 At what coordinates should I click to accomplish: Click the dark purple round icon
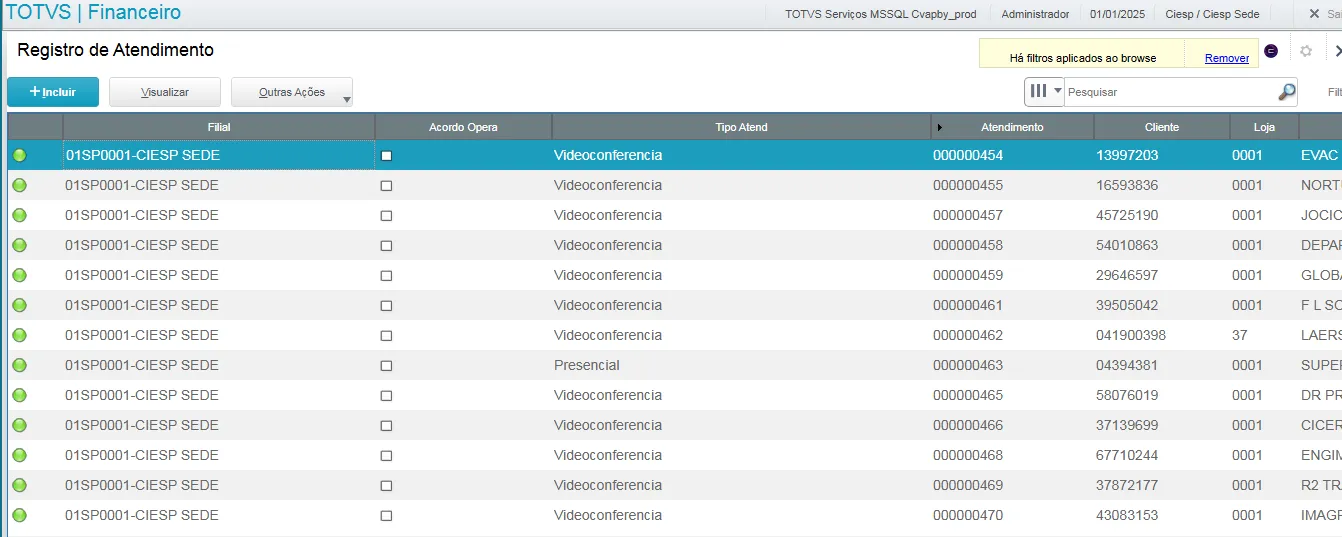(1271, 51)
